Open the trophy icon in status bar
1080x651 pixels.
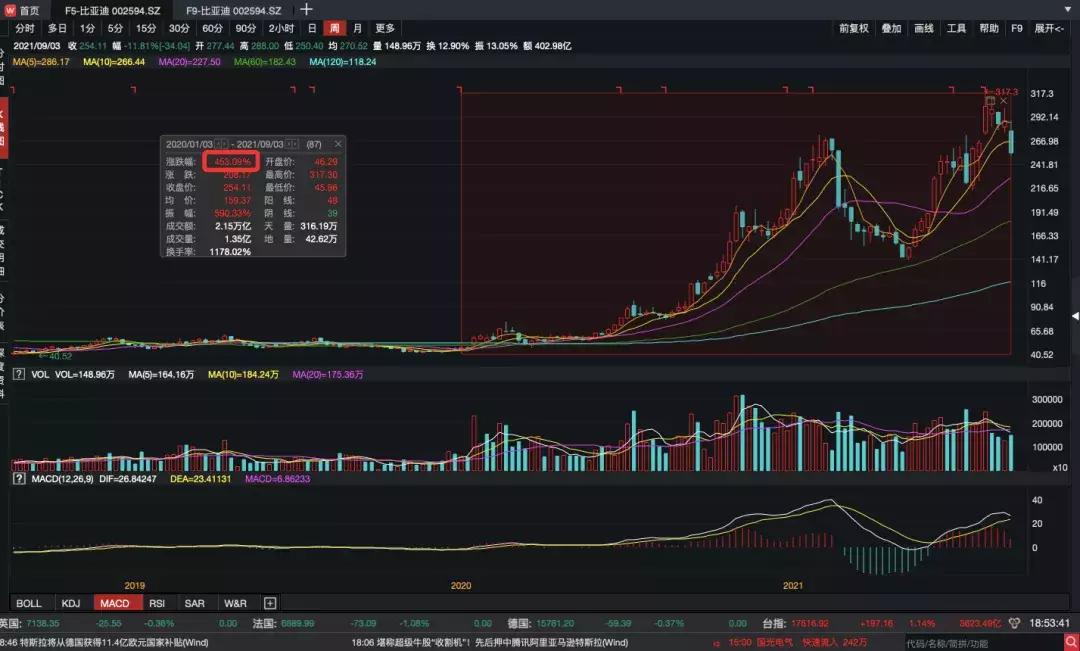click(1015, 623)
